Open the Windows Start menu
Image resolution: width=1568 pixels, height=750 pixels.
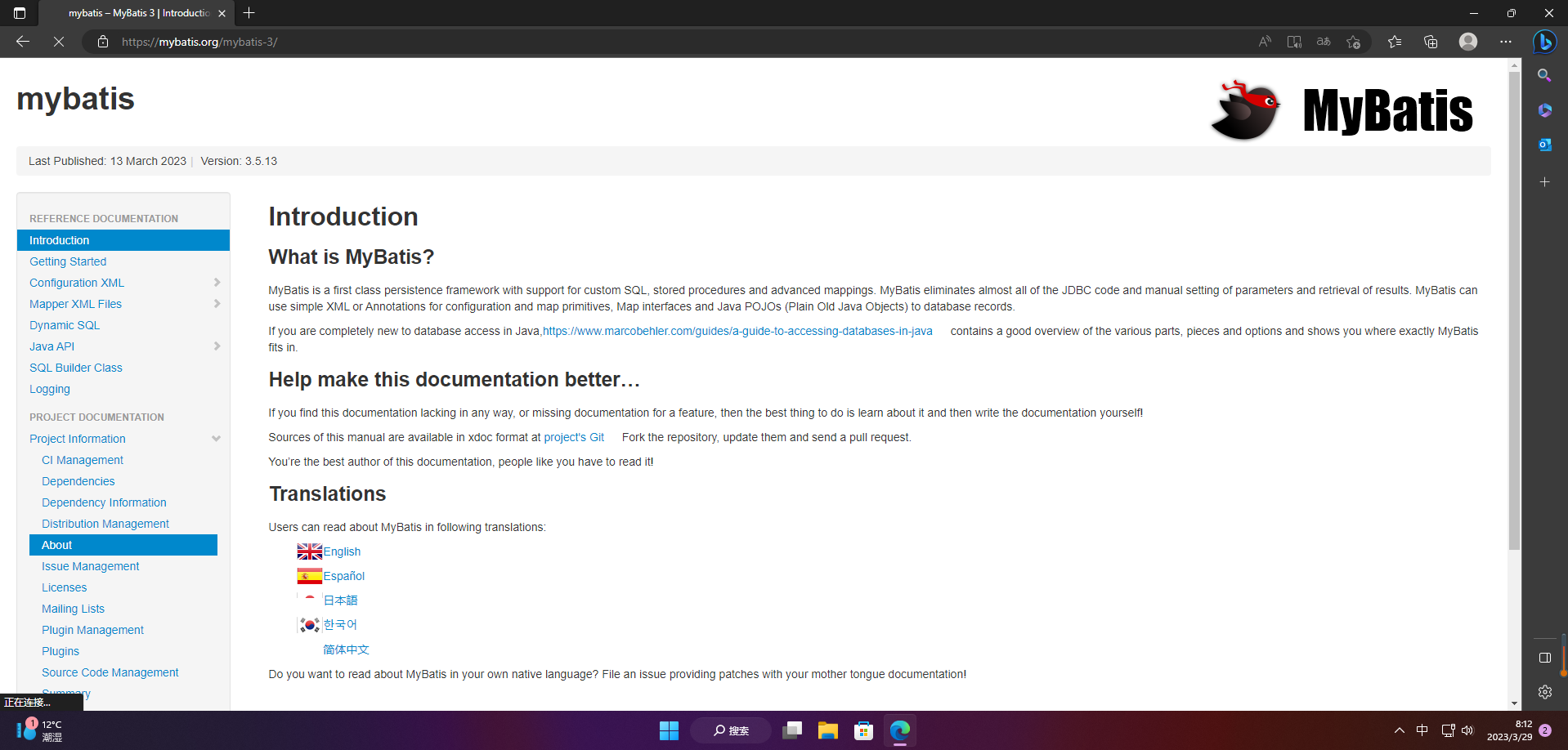[x=669, y=730]
